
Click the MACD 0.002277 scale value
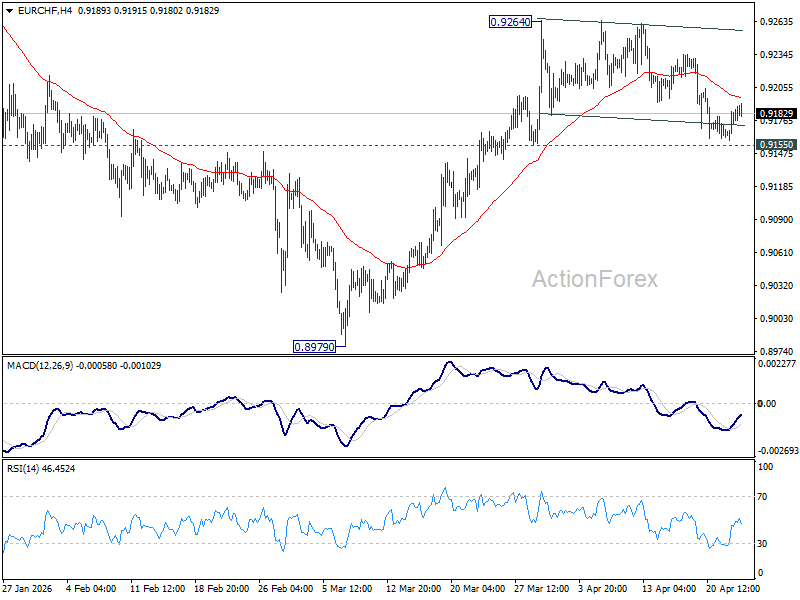[x=777, y=364]
